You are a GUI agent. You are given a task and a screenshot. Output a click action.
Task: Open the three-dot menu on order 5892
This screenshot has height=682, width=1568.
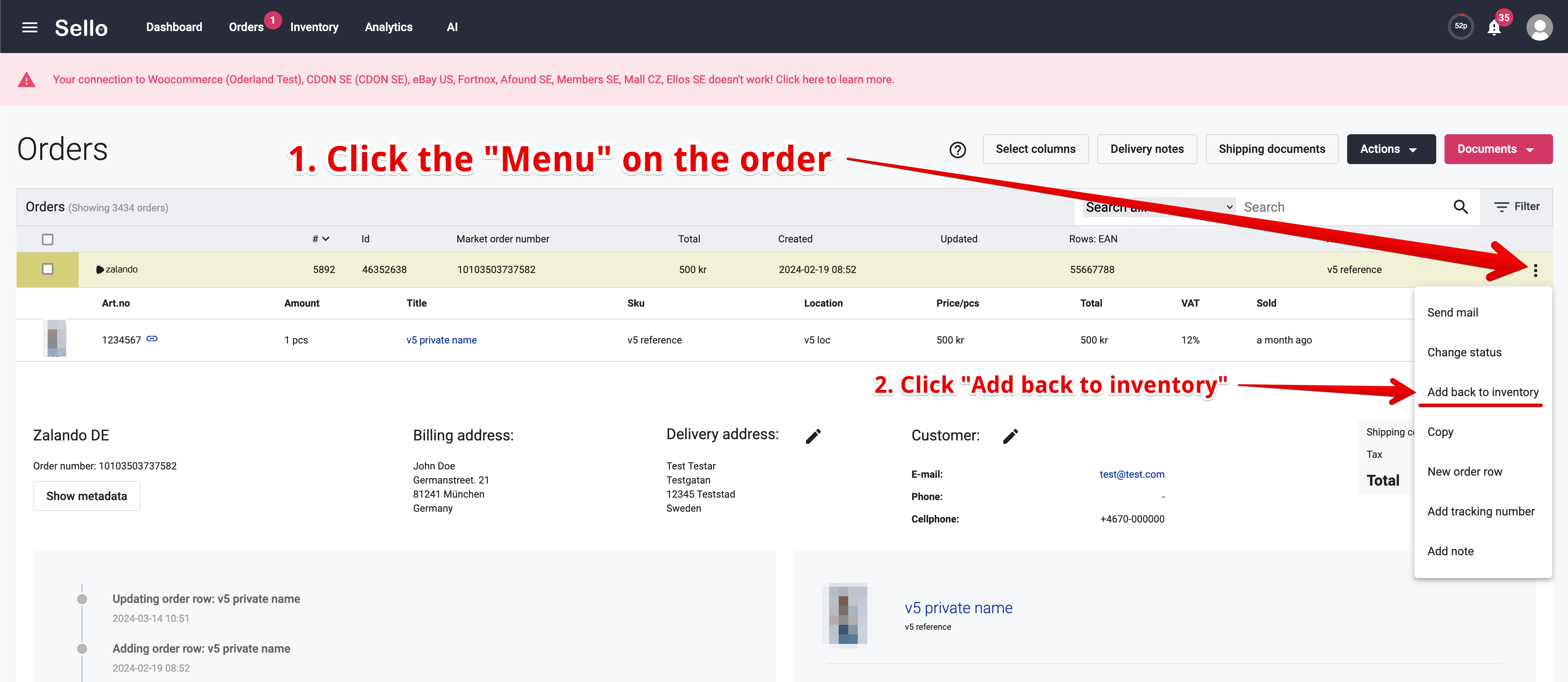1535,270
